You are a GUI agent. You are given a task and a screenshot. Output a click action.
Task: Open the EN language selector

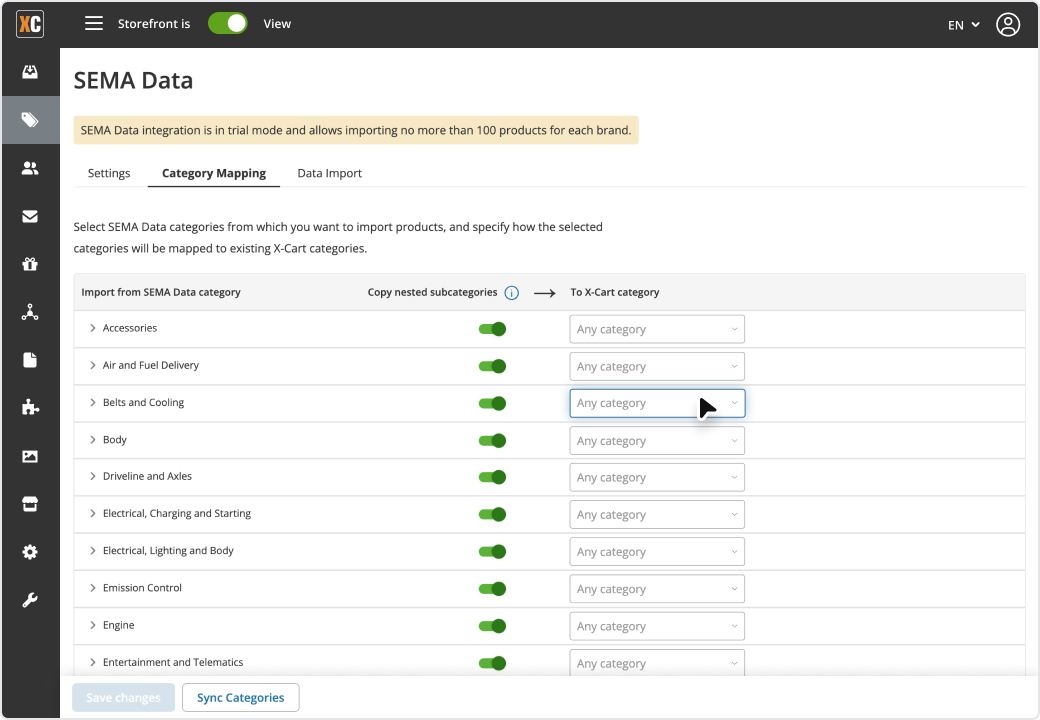[963, 25]
